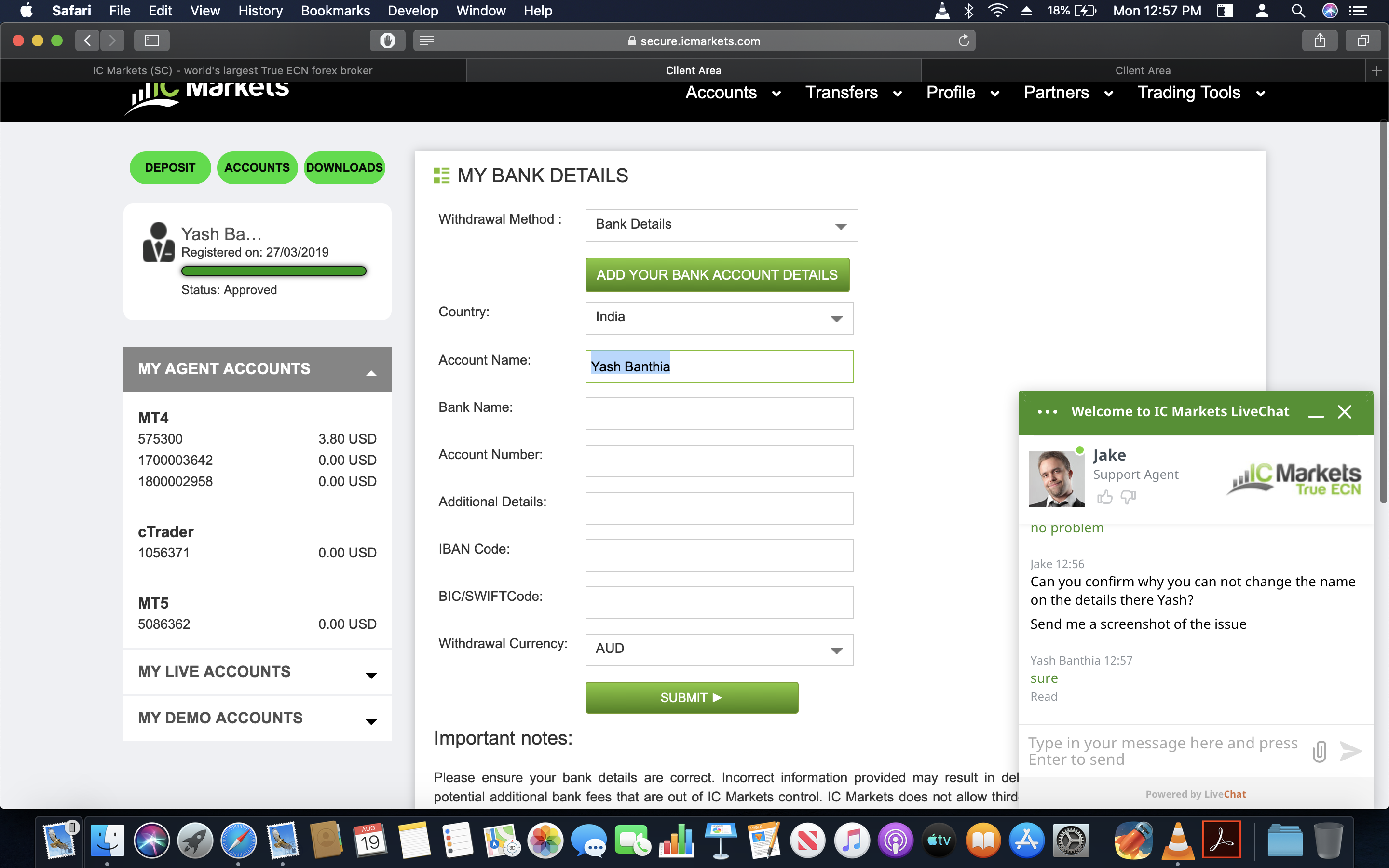Launch Finder from the Dock

pyautogui.click(x=108, y=841)
